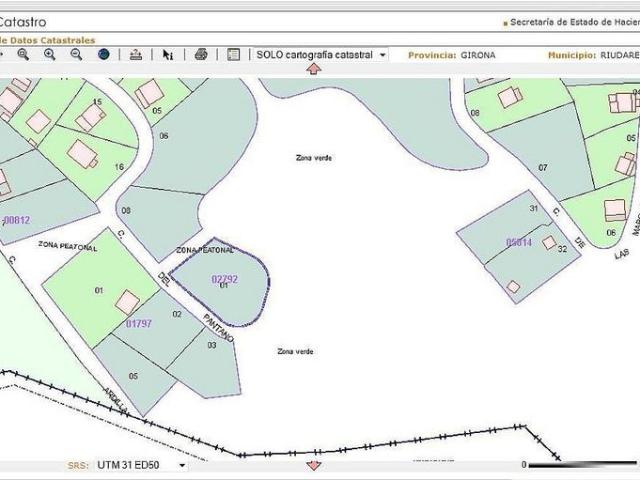The image size is (640, 480).
Task: Click the red up arrow pan control
Action: tap(313, 69)
